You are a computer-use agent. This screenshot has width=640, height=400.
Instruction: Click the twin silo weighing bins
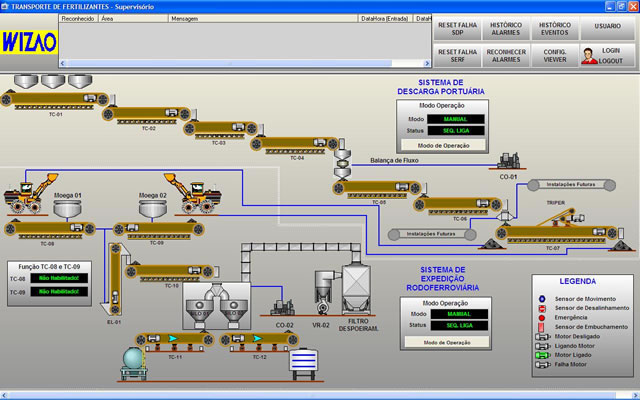[x=216, y=306]
